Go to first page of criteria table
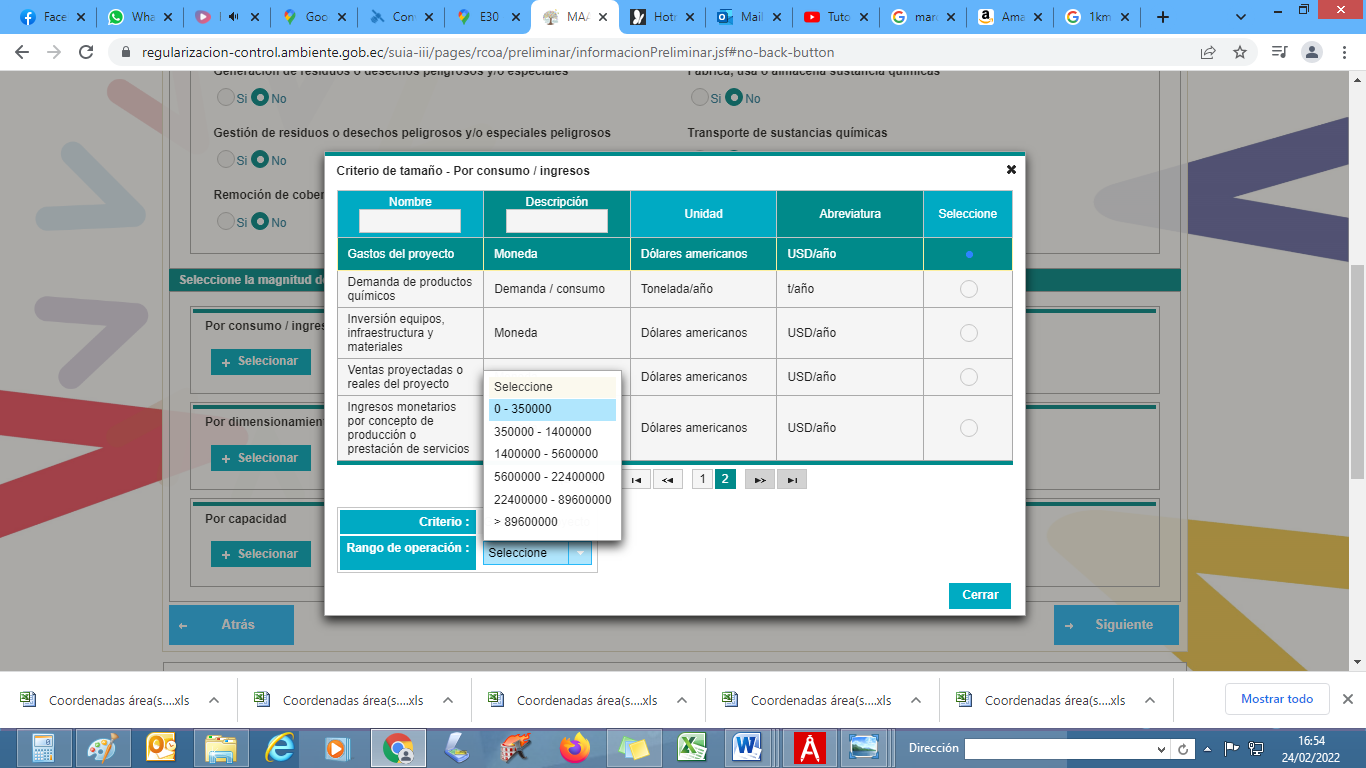This screenshot has height=768, width=1366. 636,480
